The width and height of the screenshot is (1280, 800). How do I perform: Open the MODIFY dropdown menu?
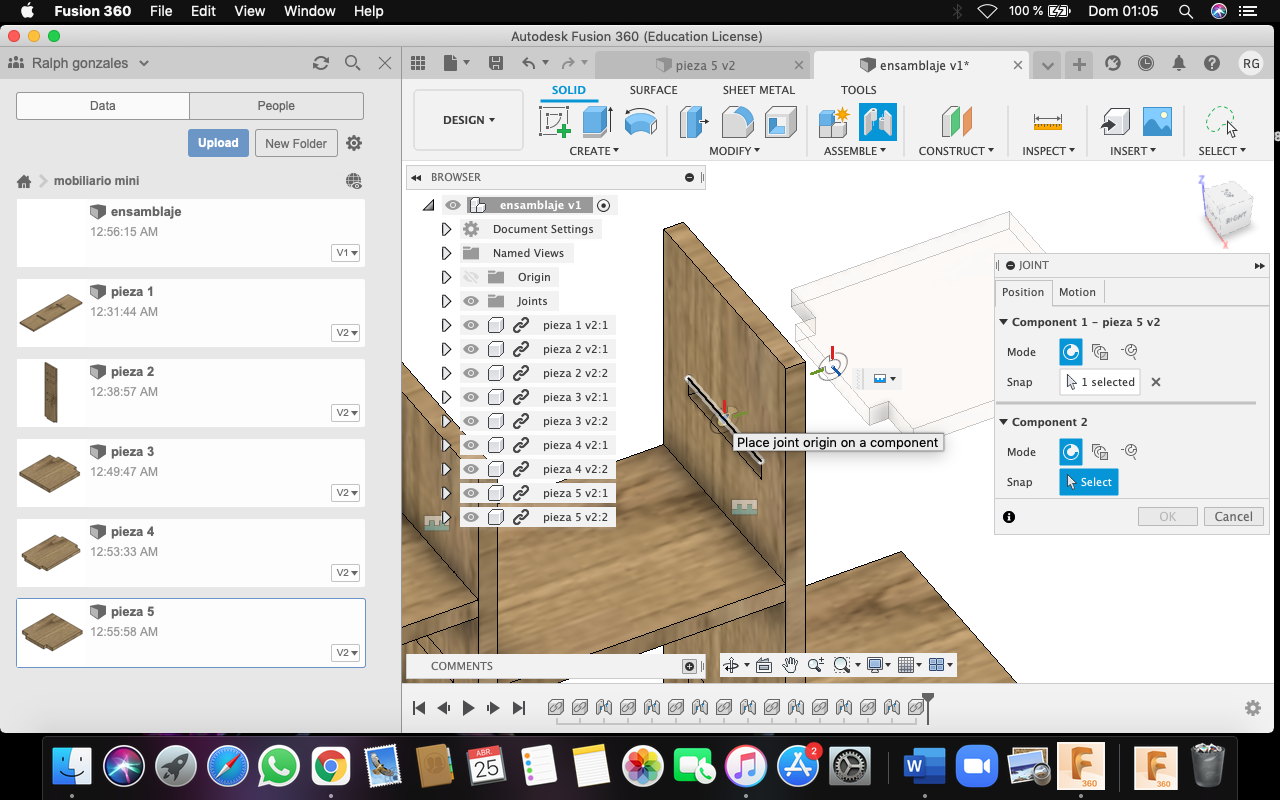(x=735, y=151)
